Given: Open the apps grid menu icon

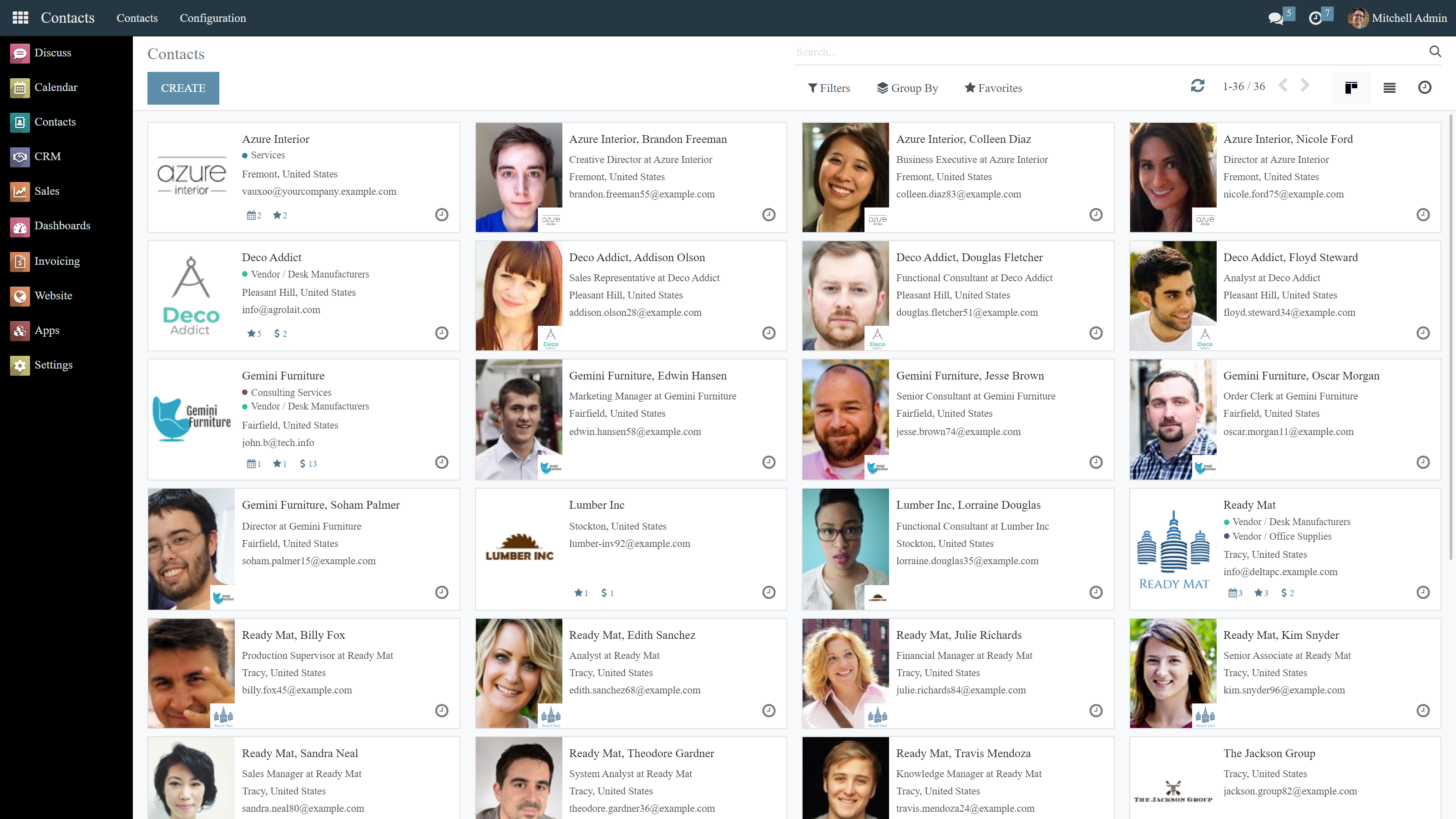Looking at the screenshot, I should pyautogui.click(x=20, y=18).
